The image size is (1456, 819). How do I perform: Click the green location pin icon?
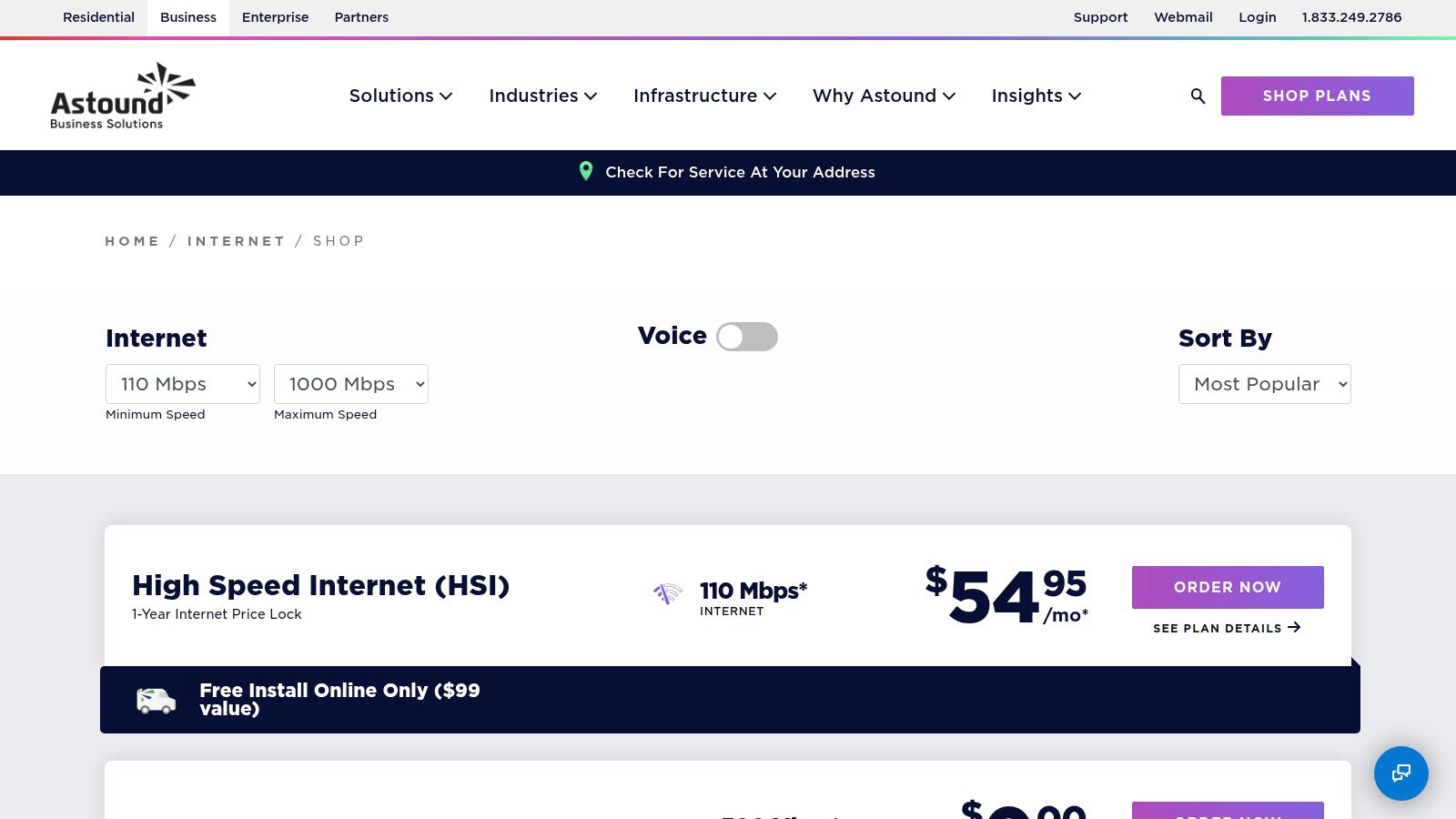point(586,171)
